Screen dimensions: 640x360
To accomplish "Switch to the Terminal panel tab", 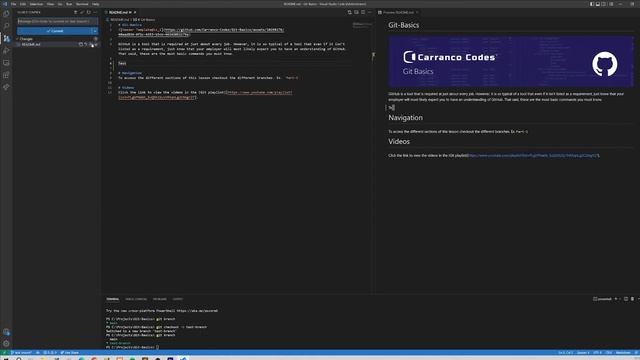I will [113, 299].
